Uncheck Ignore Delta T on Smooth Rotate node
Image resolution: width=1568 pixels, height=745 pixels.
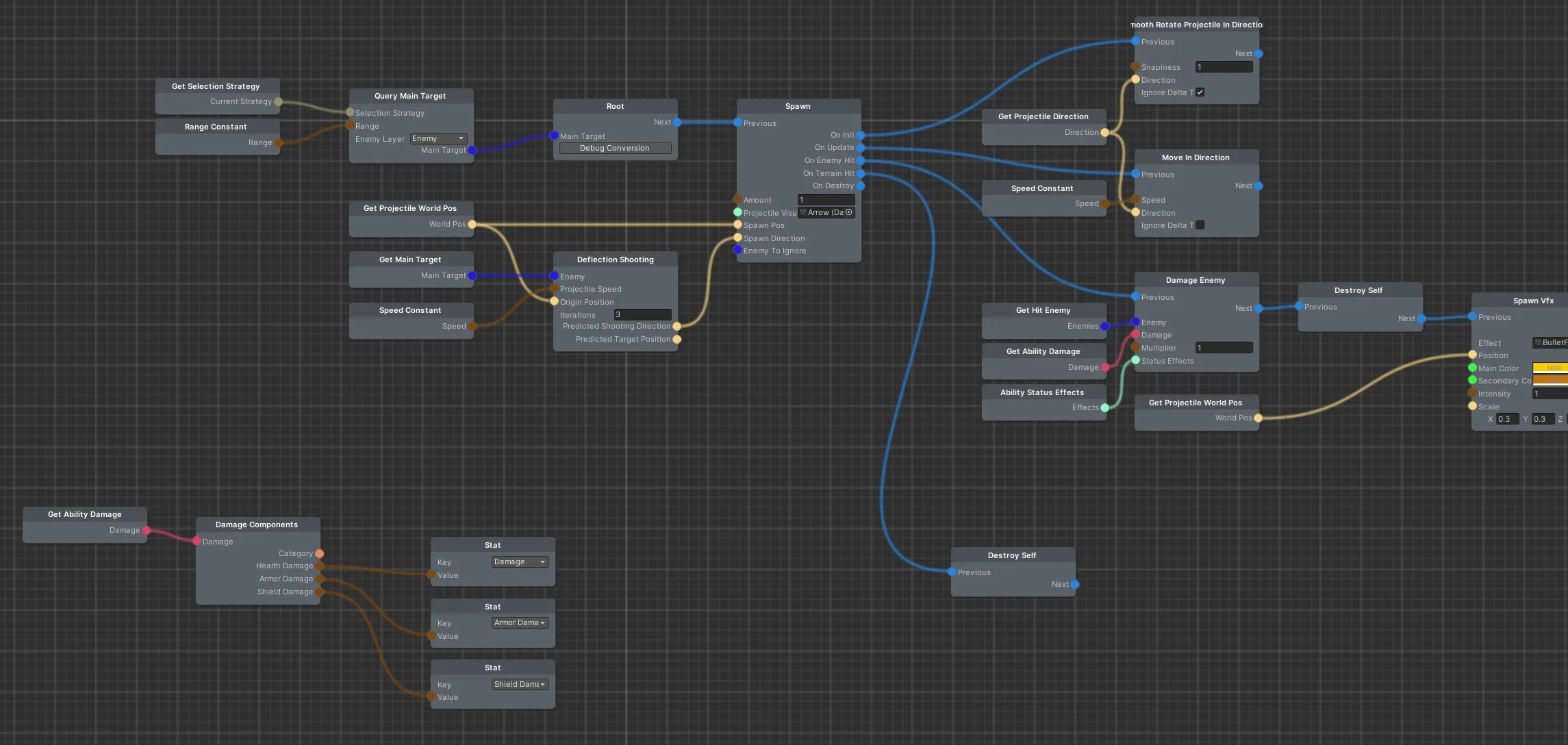coord(1200,92)
